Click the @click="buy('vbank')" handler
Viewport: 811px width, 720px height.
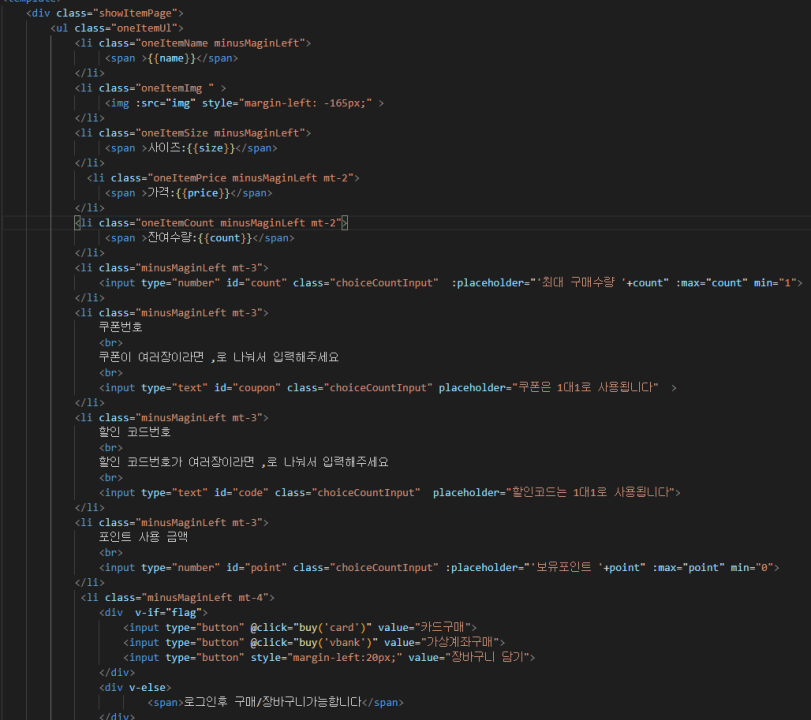click(x=314, y=642)
